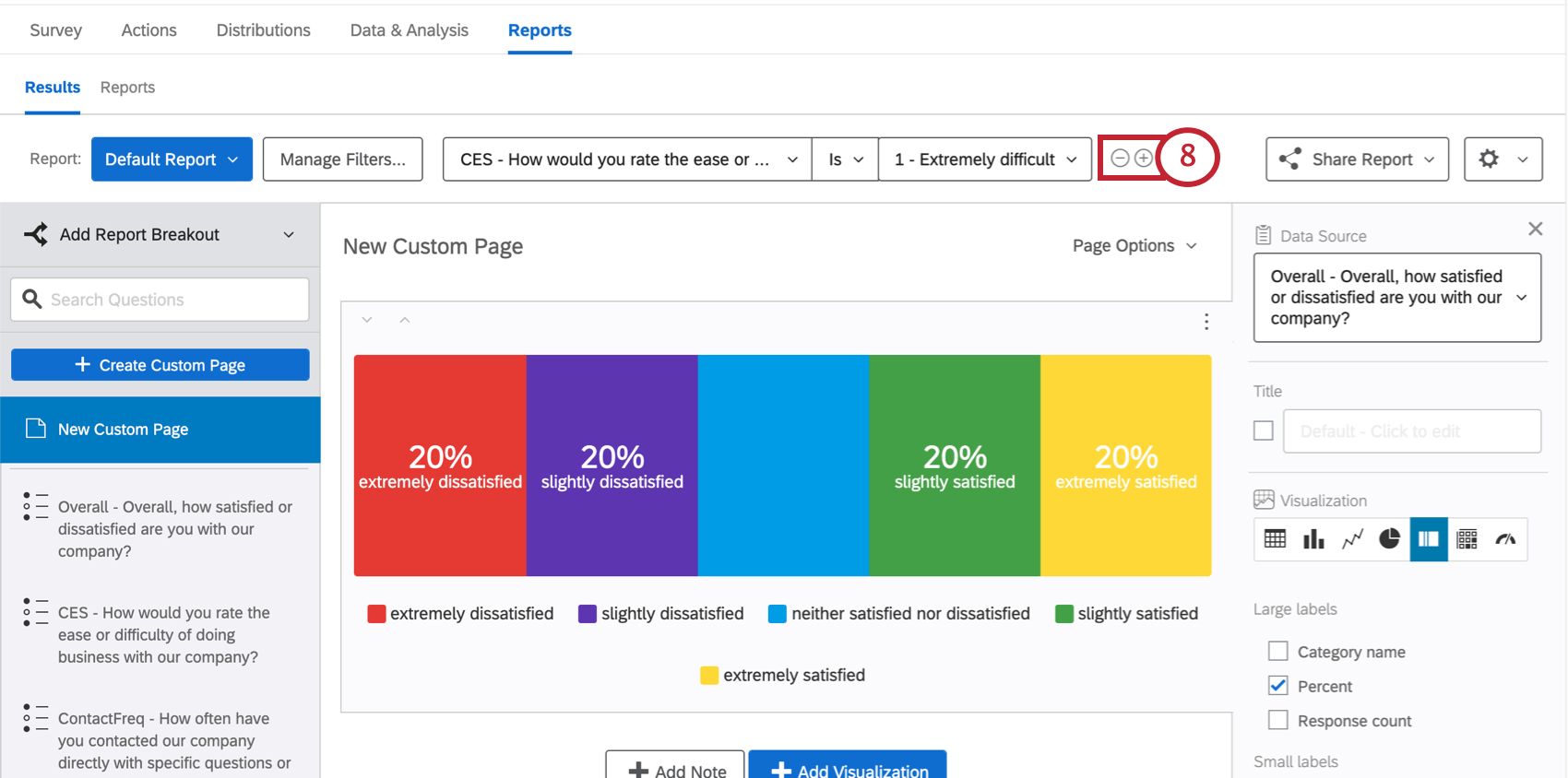This screenshot has height=778, width=1568.
Task: Select the pie chart visualization
Action: coord(1390,539)
